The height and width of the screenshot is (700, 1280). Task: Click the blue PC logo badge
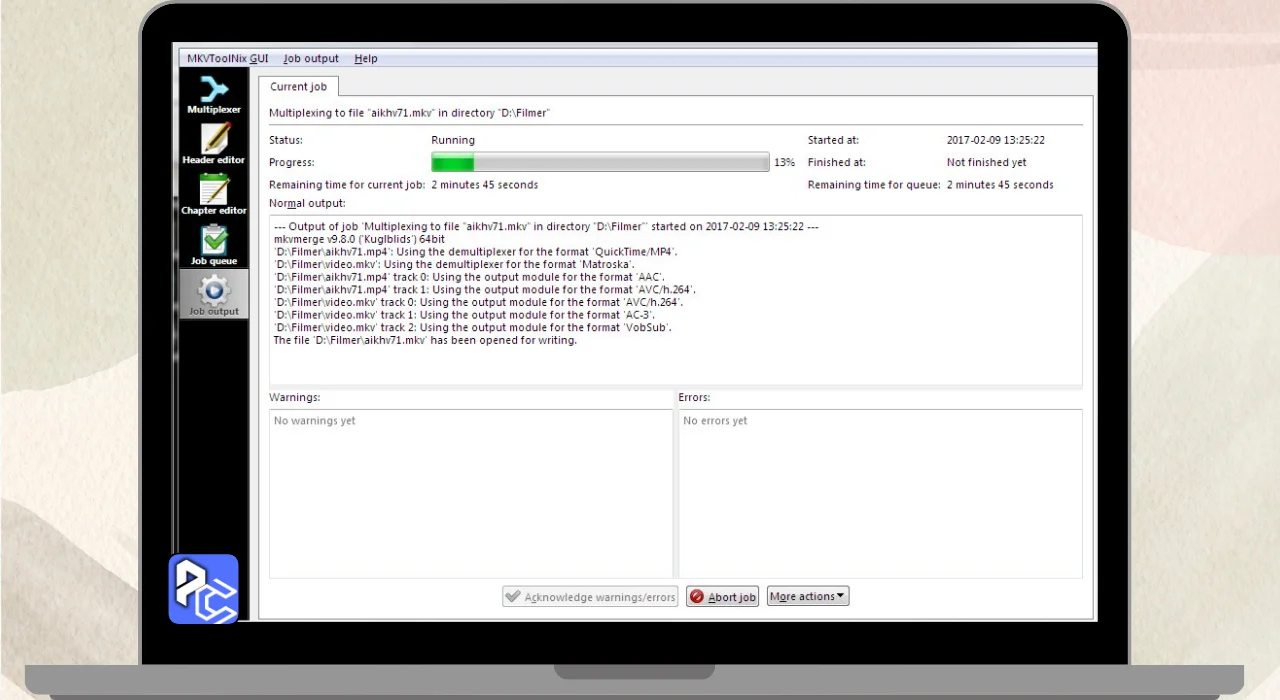(x=203, y=589)
